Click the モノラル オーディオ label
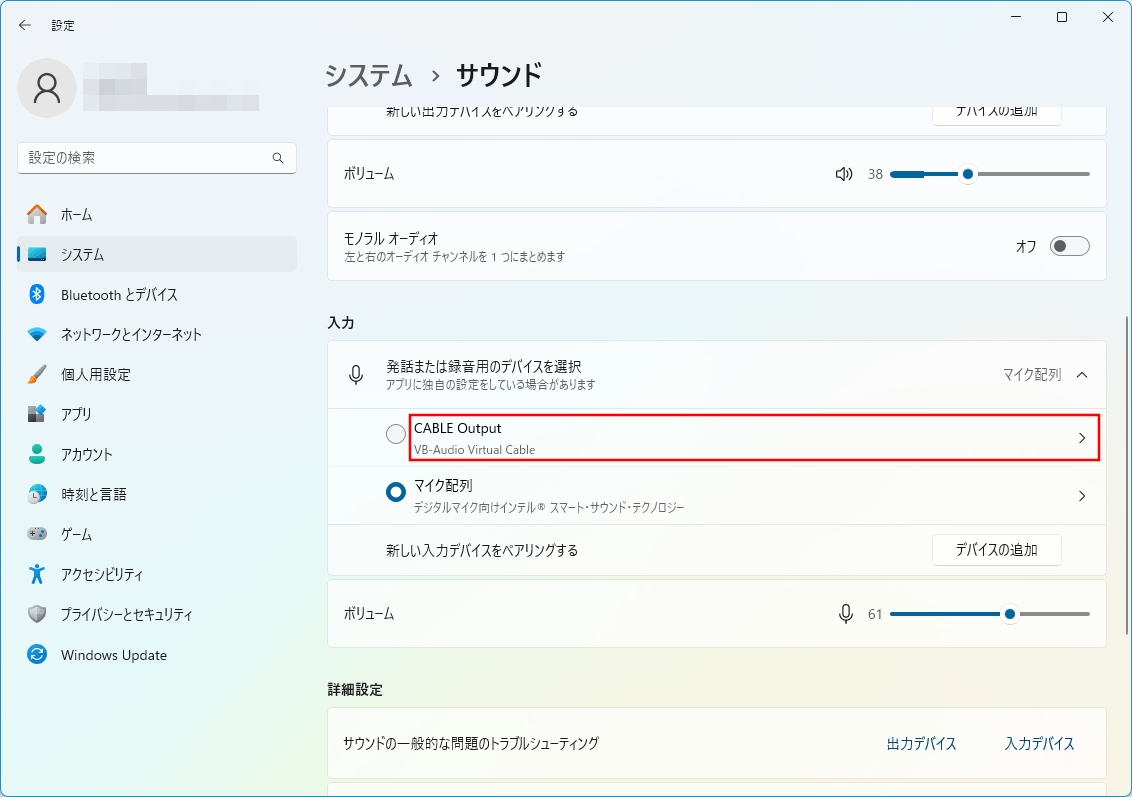The image size is (1132, 797). (391, 238)
